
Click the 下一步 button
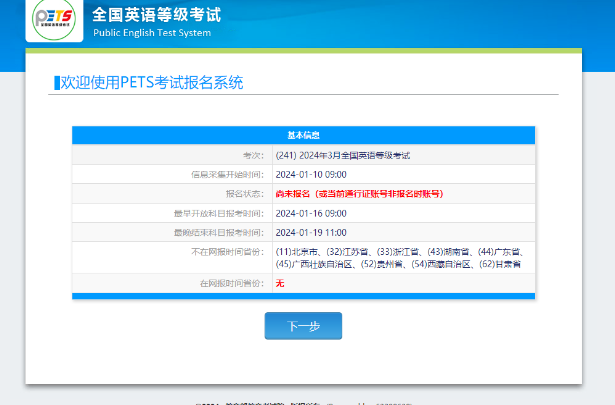point(303,326)
